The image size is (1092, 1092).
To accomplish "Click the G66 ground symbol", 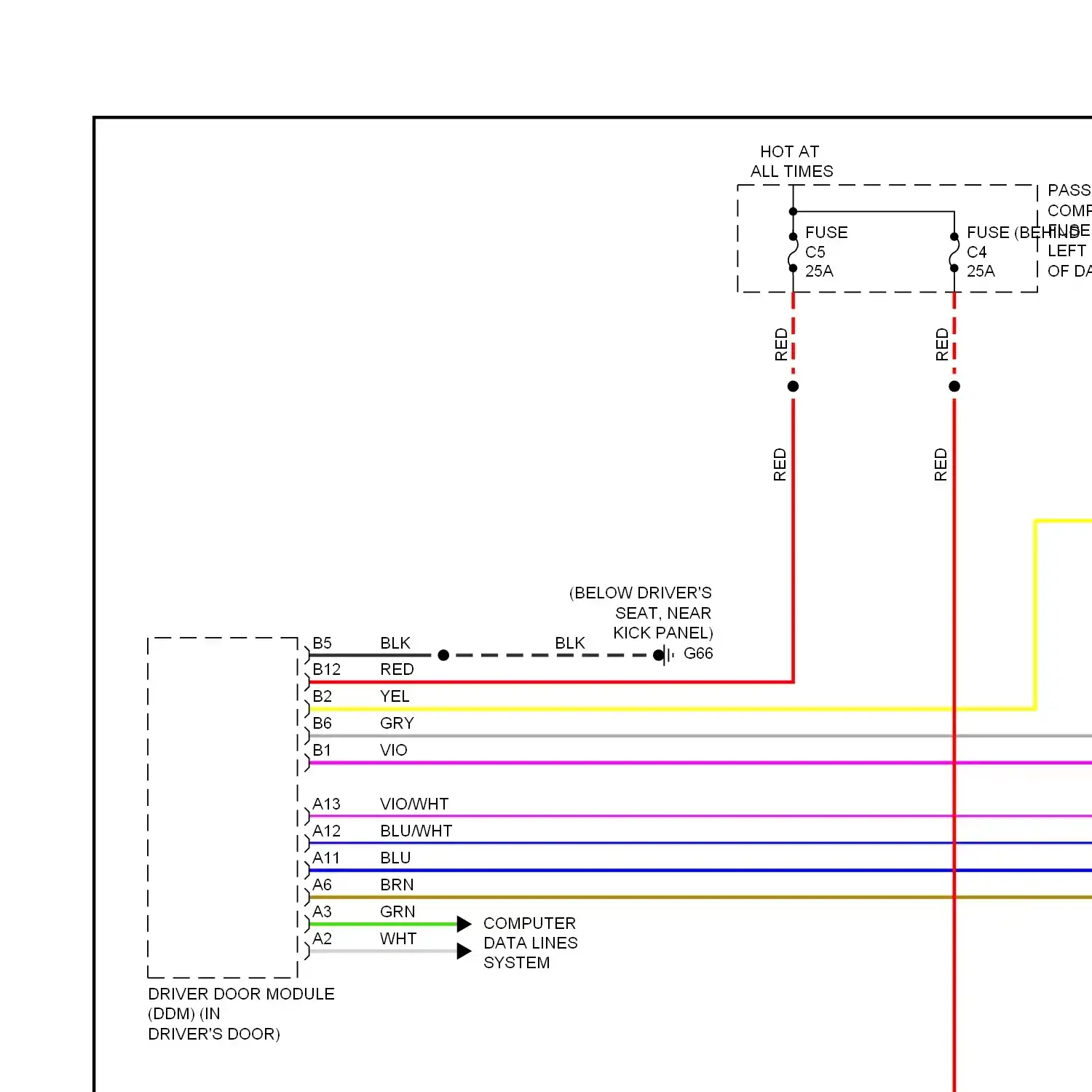I will (x=666, y=655).
